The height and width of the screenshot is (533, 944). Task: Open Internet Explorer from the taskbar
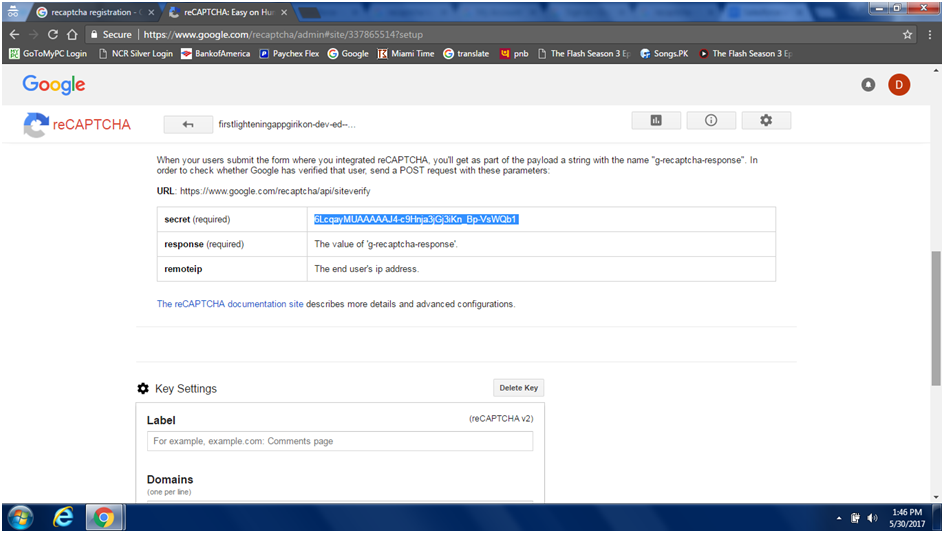(x=61, y=517)
